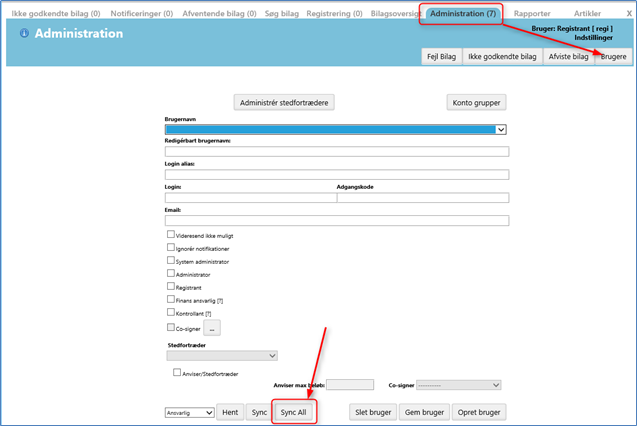Viewport: 637px width, 426px height.
Task: Click the Co-signer ellipsis button
Action: tap(212, 327)
